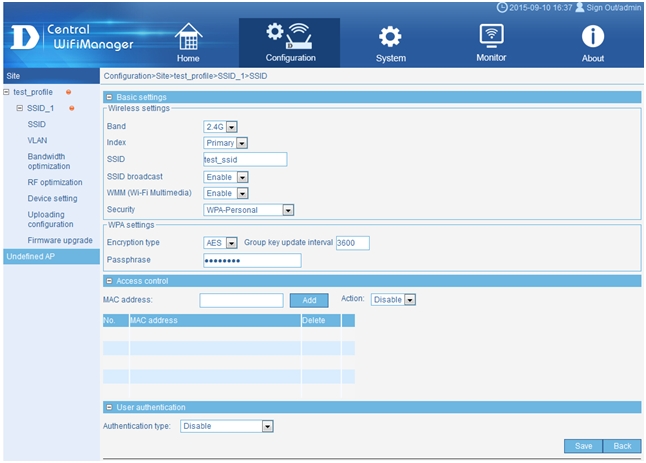Screen dimensions: 646x463
Task: Open the Home house icon
Action: point(188,37)
